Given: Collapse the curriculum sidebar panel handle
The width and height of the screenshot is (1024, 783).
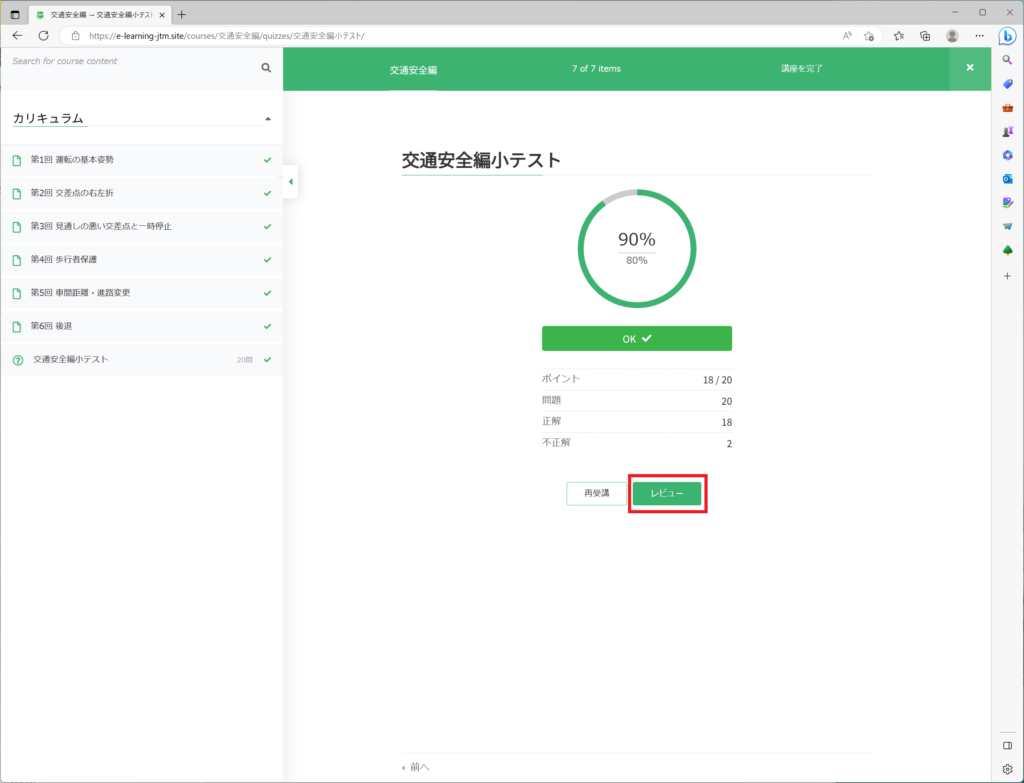Looking at the screenshot, I should 290,182.
